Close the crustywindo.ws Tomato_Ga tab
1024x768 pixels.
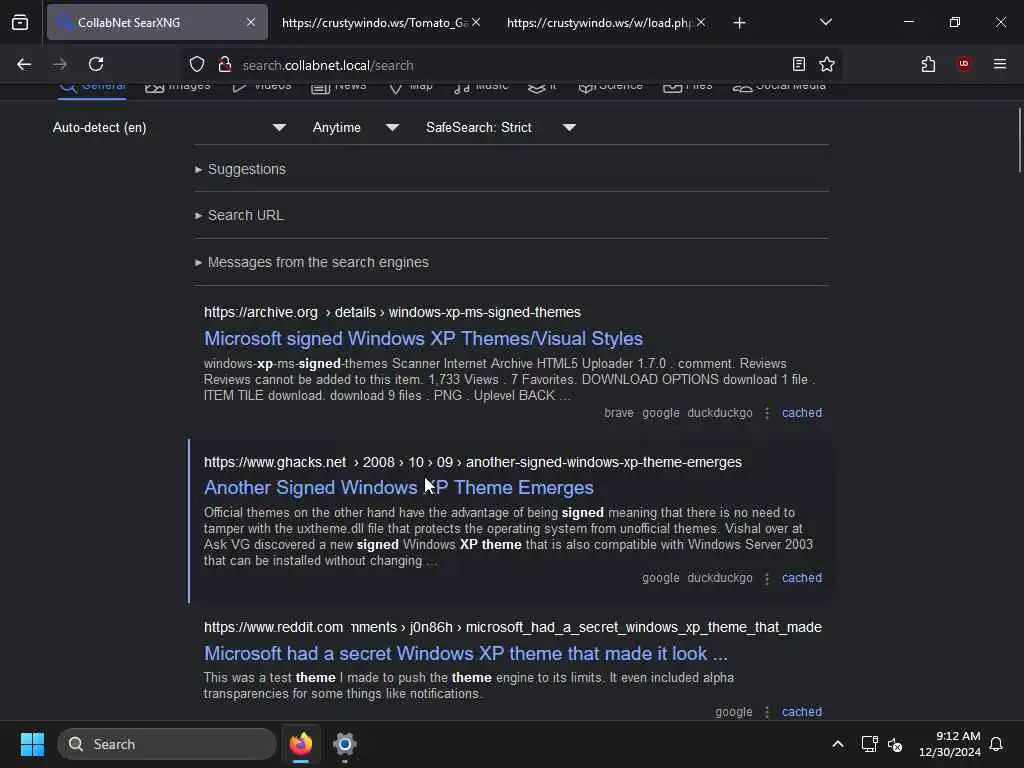point(476,22)
